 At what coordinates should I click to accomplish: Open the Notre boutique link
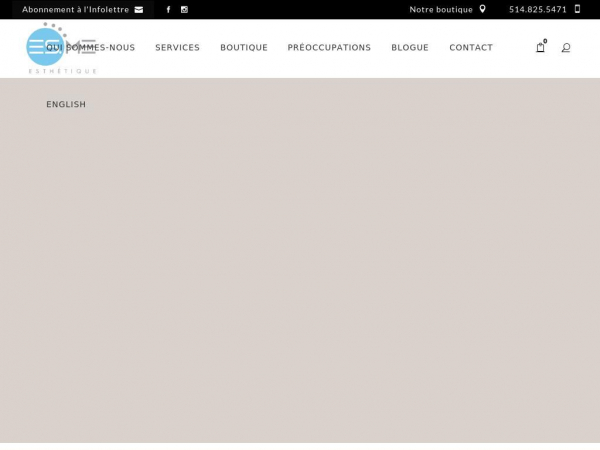441,10
